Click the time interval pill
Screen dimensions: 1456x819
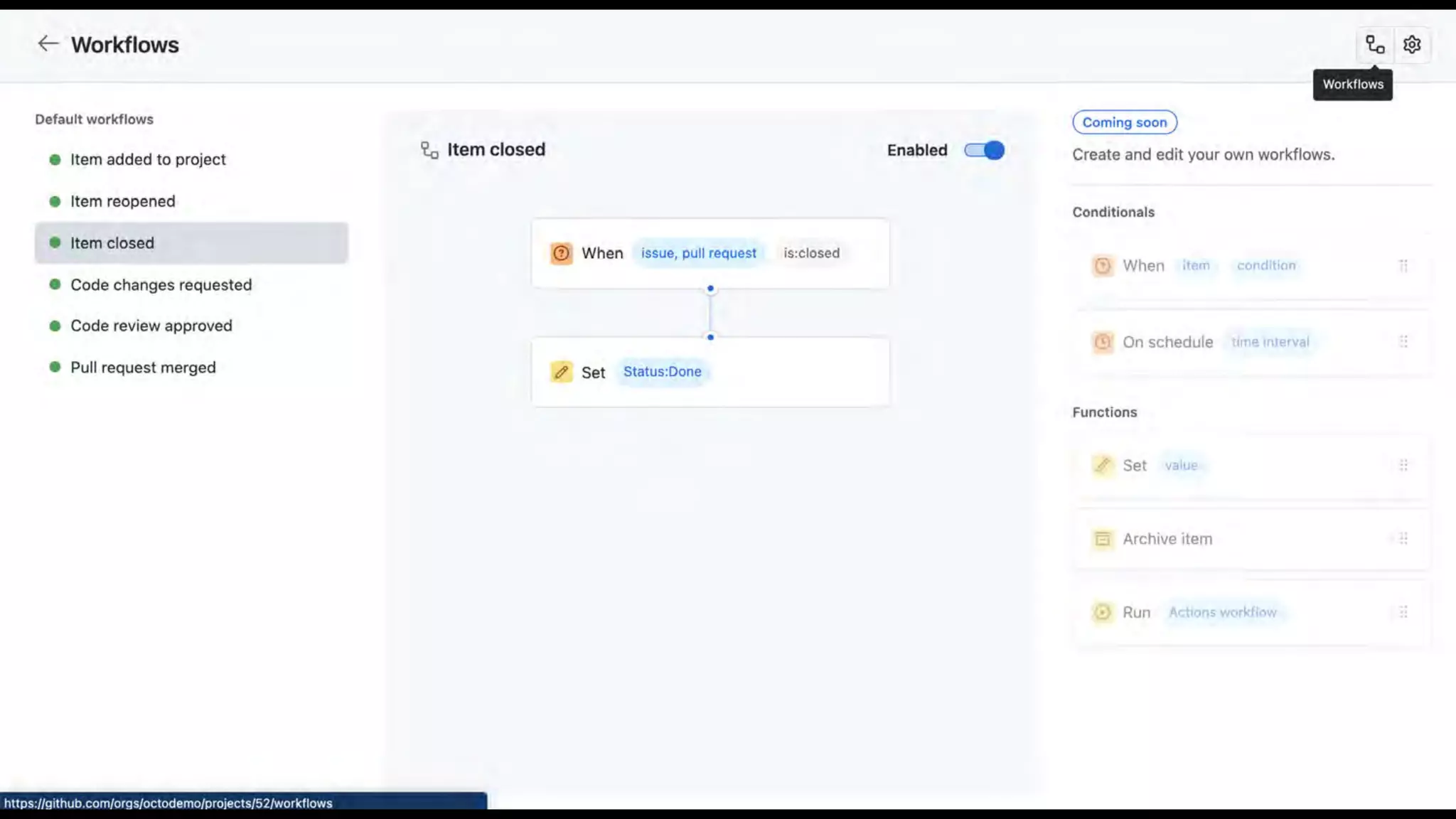[1270, 342]
